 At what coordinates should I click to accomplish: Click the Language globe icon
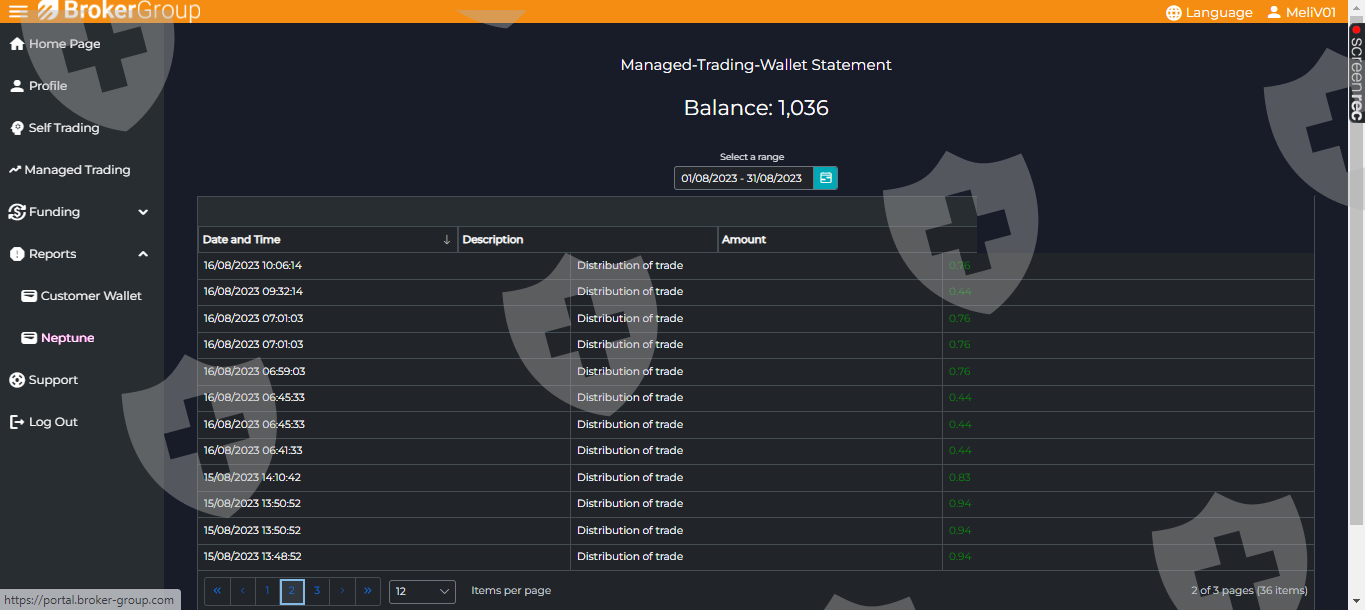[x=1174, y=13]
